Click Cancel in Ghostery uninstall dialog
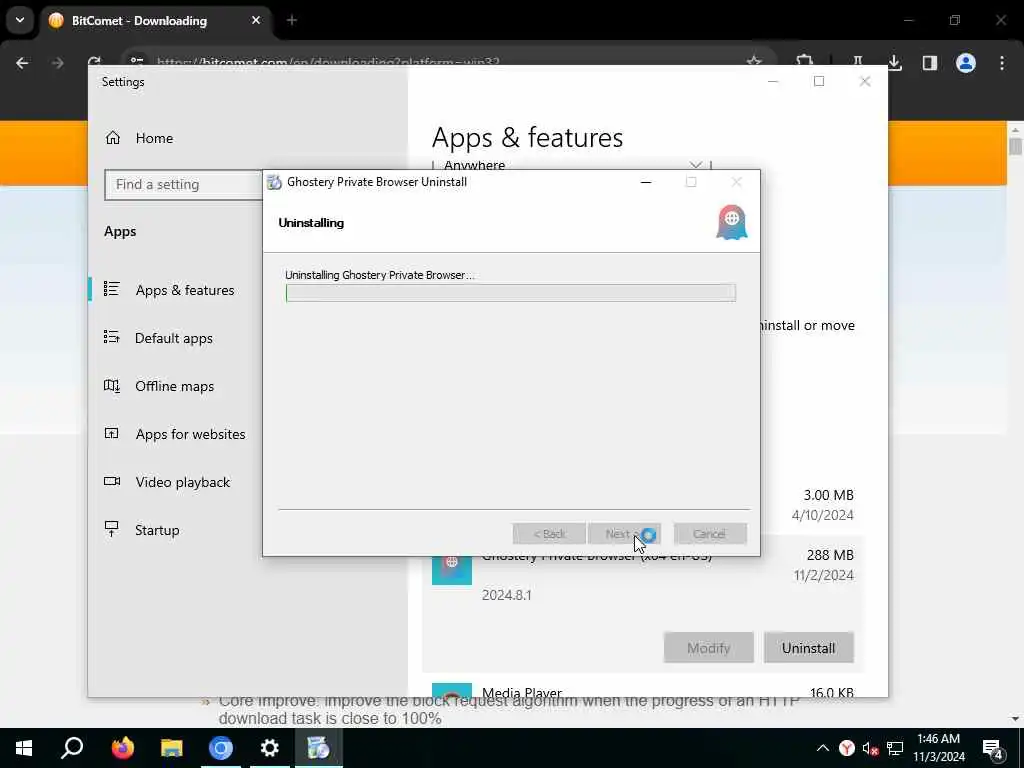 coord(710,534)
